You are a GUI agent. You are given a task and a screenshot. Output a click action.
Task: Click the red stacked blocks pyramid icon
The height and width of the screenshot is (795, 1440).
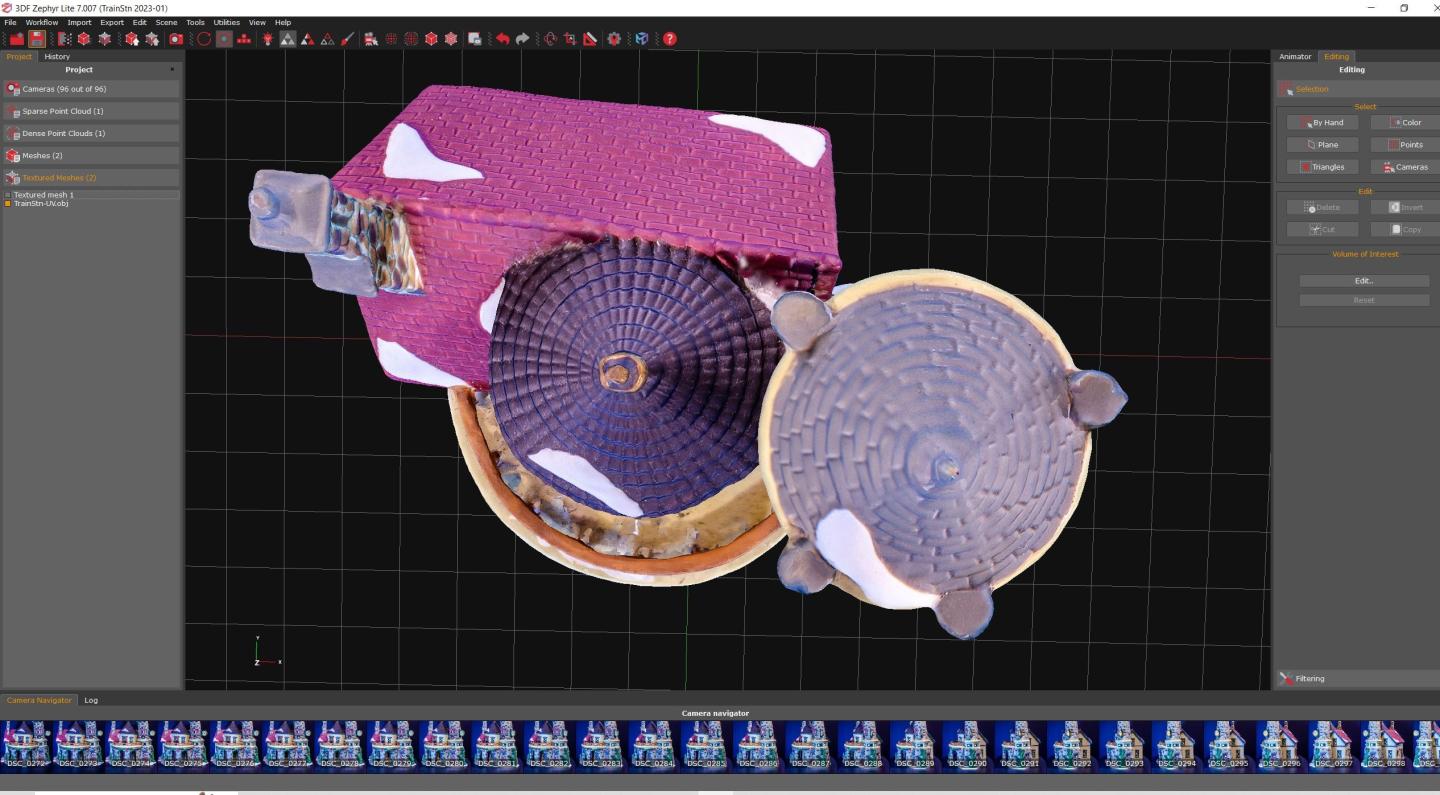(244, 39)
